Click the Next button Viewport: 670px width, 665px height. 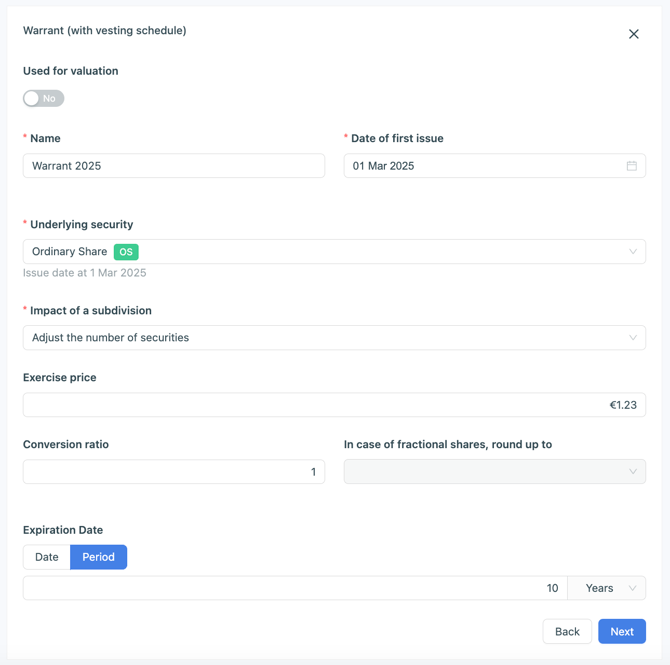point(622,631)
